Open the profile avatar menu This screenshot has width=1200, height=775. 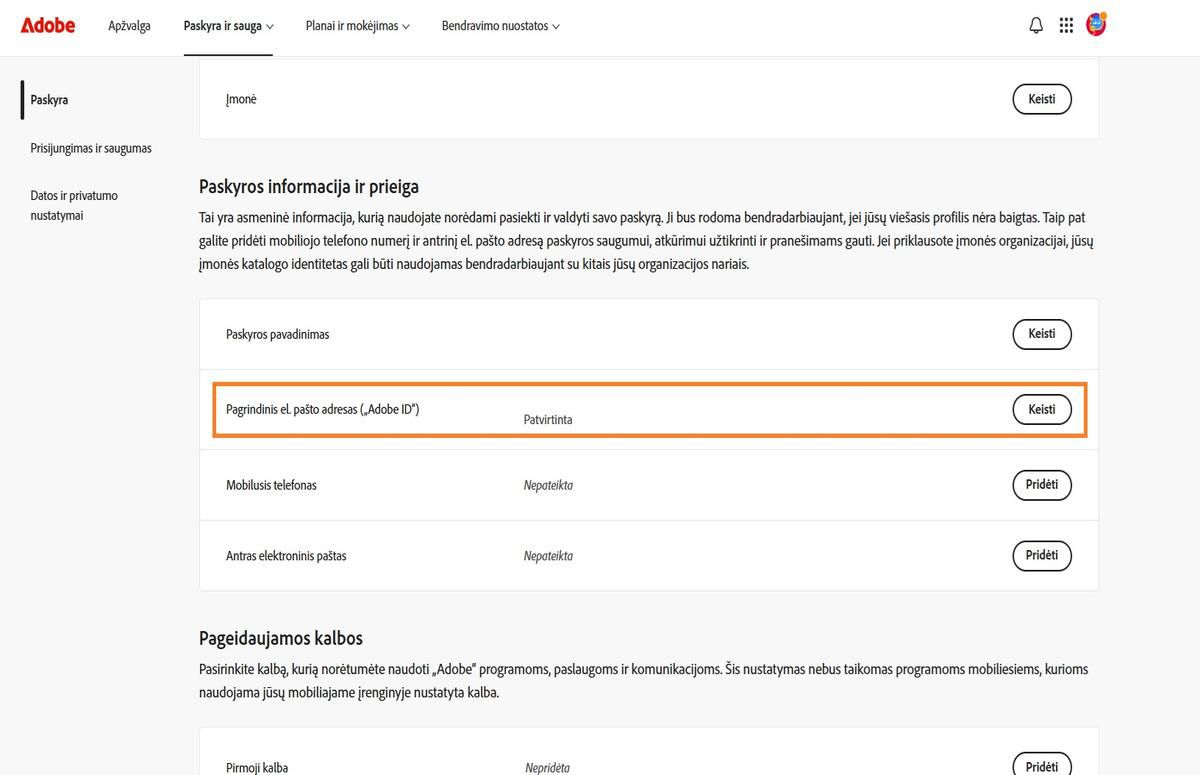[x=1095, y=25]
